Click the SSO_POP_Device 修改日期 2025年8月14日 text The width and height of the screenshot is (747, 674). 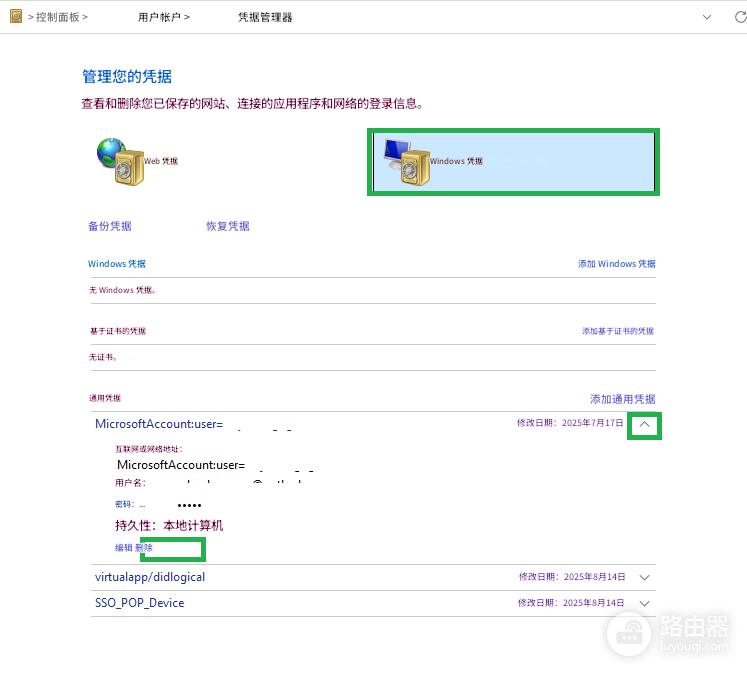571,603
